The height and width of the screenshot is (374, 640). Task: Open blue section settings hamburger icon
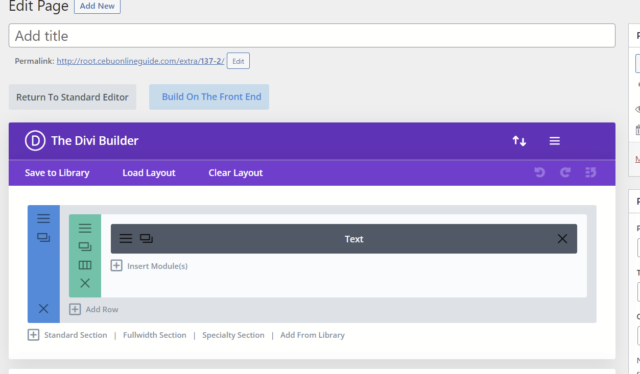[x=44, y=218]
